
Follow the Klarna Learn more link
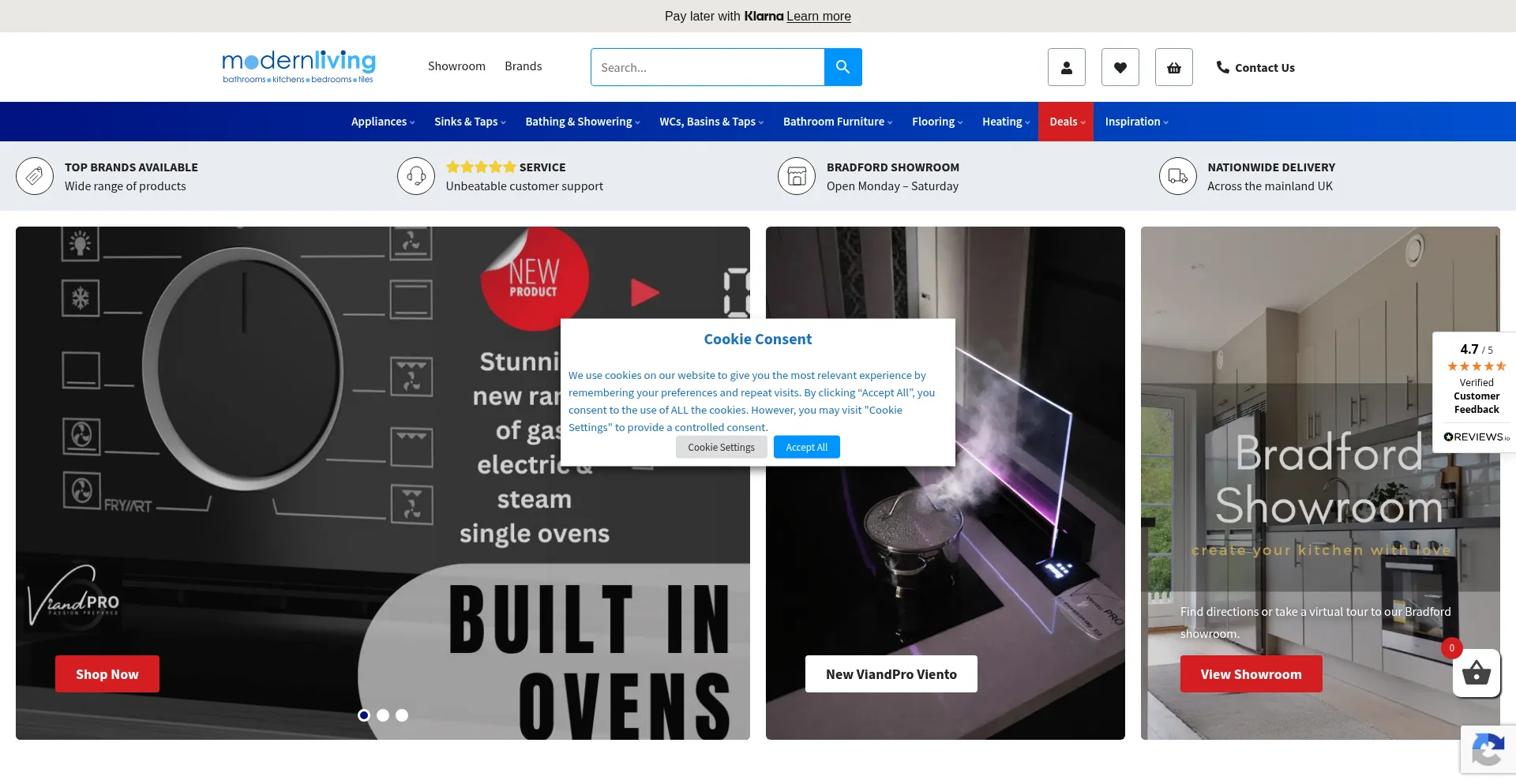click(819, 16)
